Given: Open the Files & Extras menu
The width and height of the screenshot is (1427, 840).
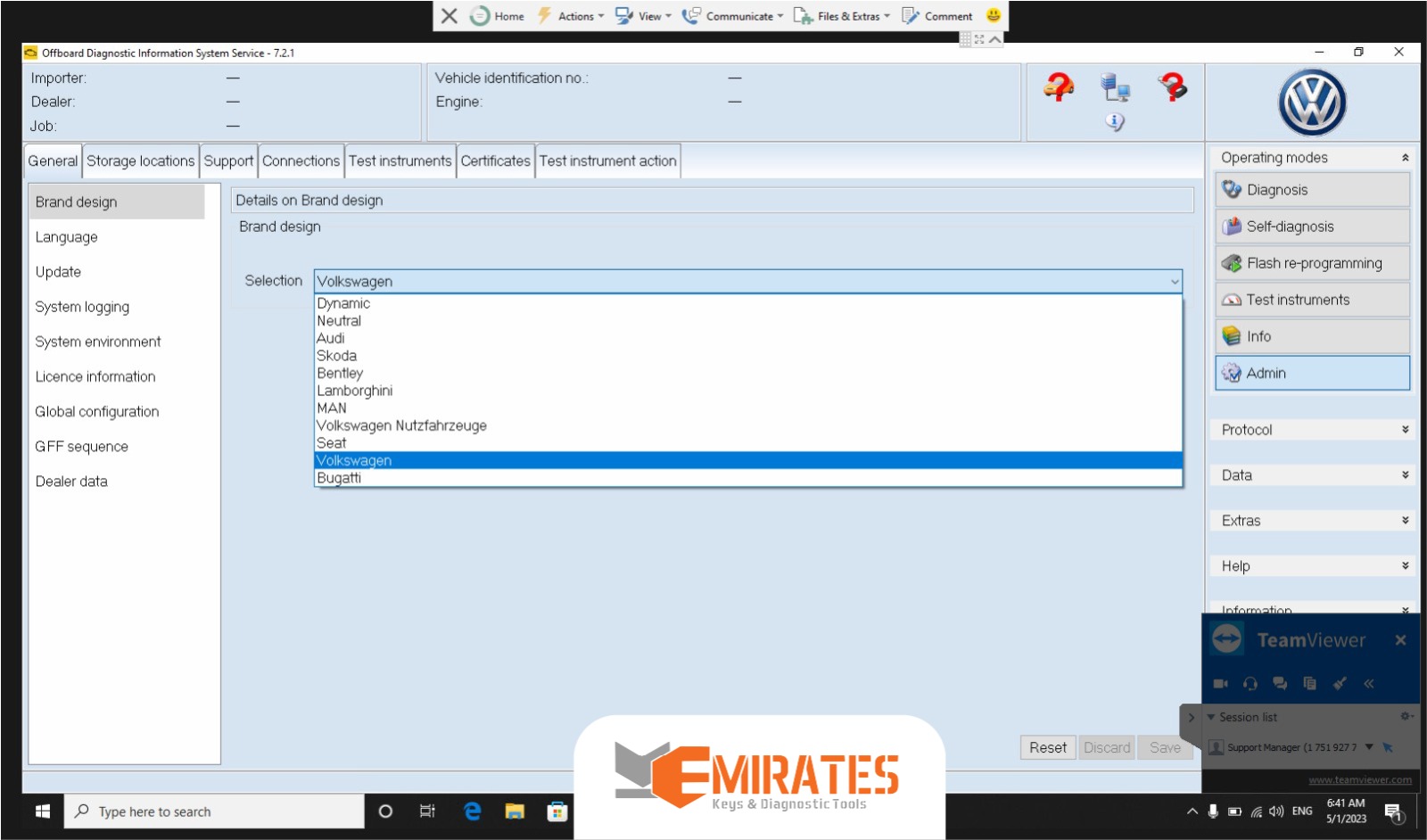Looking at the screenshot, I should point(842,16).
